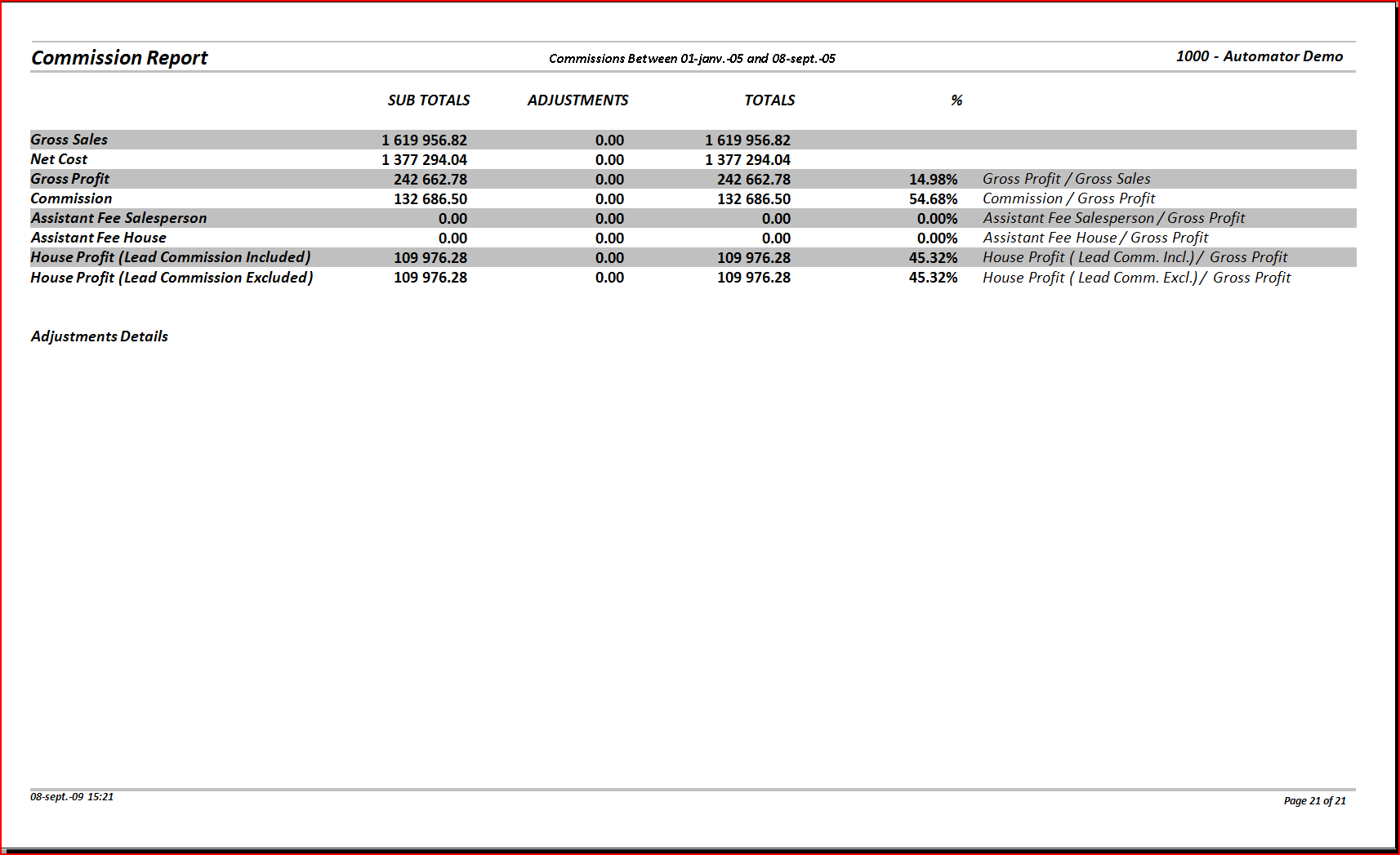Select the 1 377 294.04 Net Cost total

click(747, 160)
